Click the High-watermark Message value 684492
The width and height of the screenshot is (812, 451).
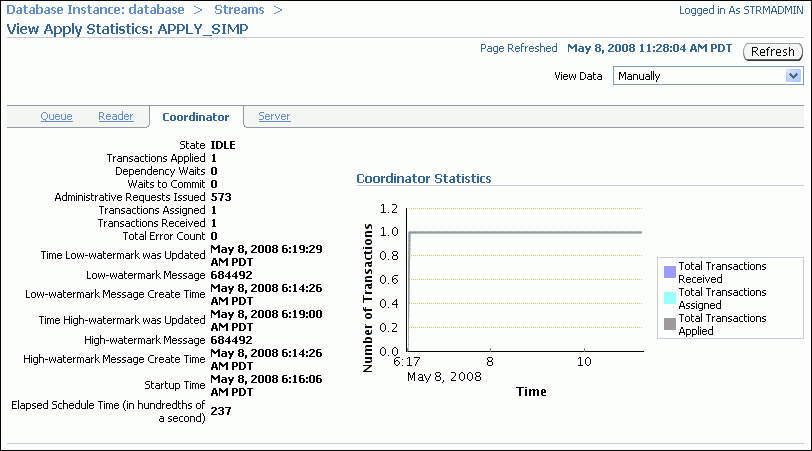point(231,340)
